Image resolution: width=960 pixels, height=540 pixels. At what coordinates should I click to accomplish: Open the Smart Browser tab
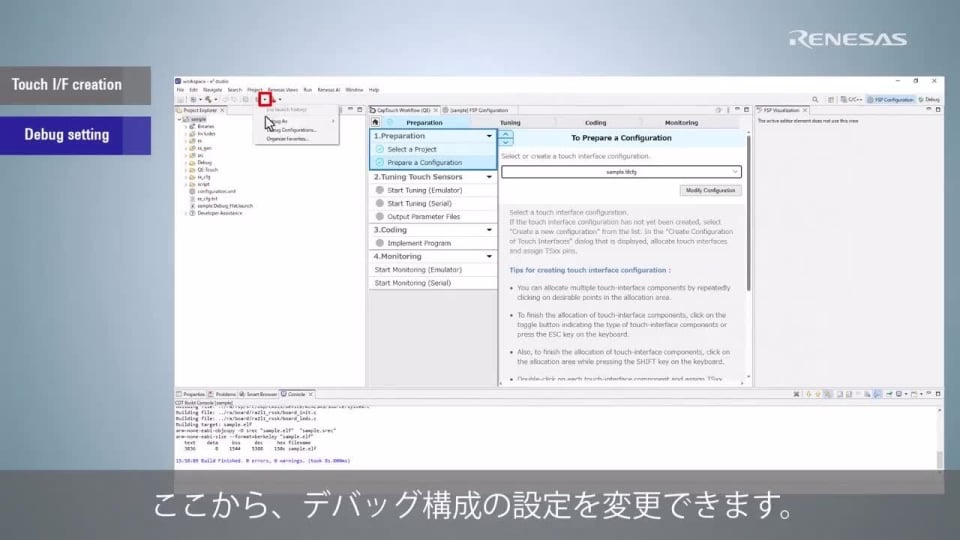point(258,394)
